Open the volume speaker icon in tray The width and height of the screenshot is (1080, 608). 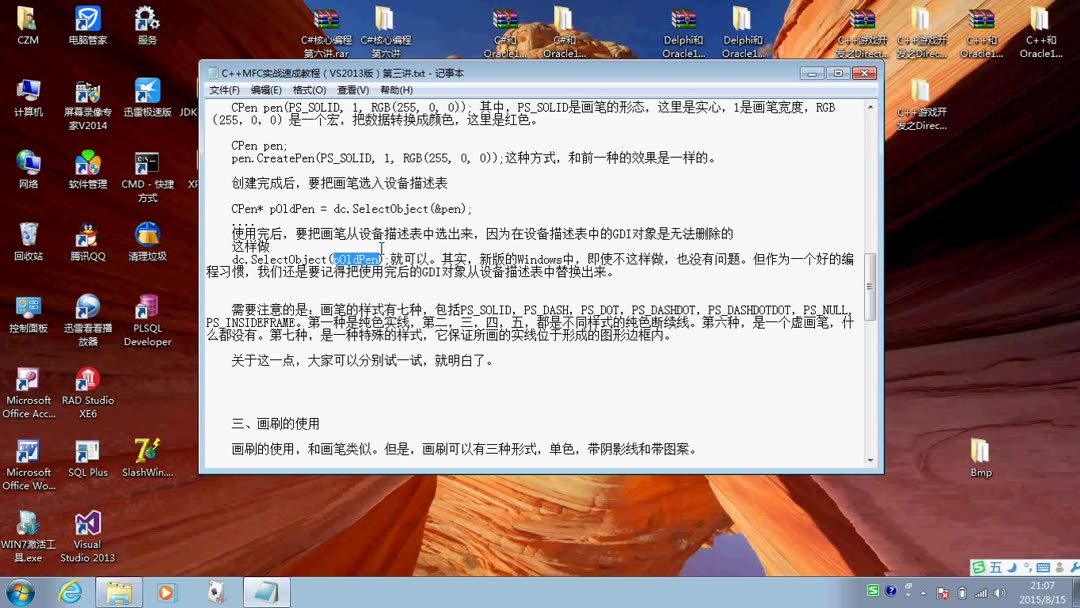point(1000,592)
